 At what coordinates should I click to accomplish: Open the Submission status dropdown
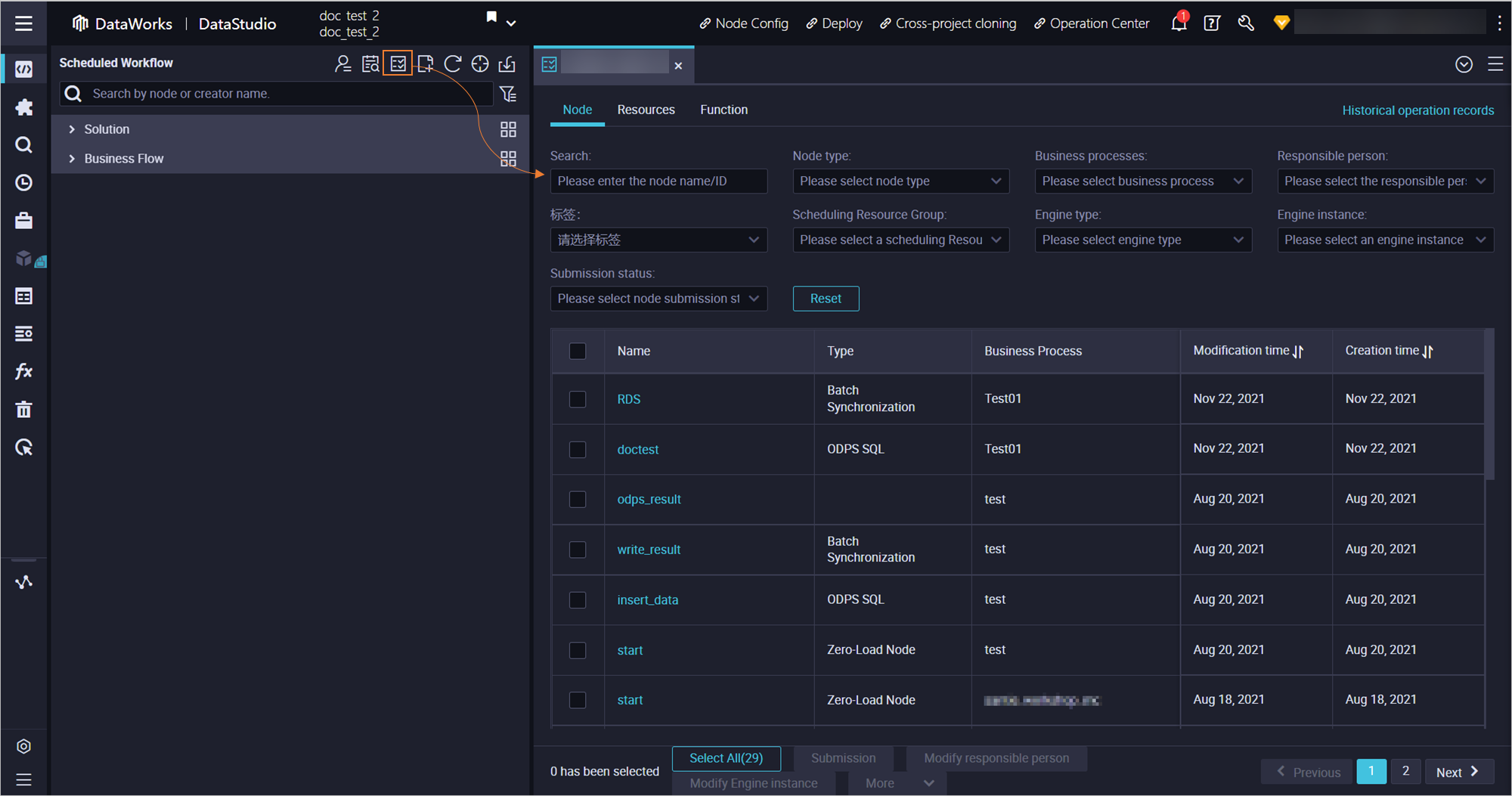pos(658,299)
